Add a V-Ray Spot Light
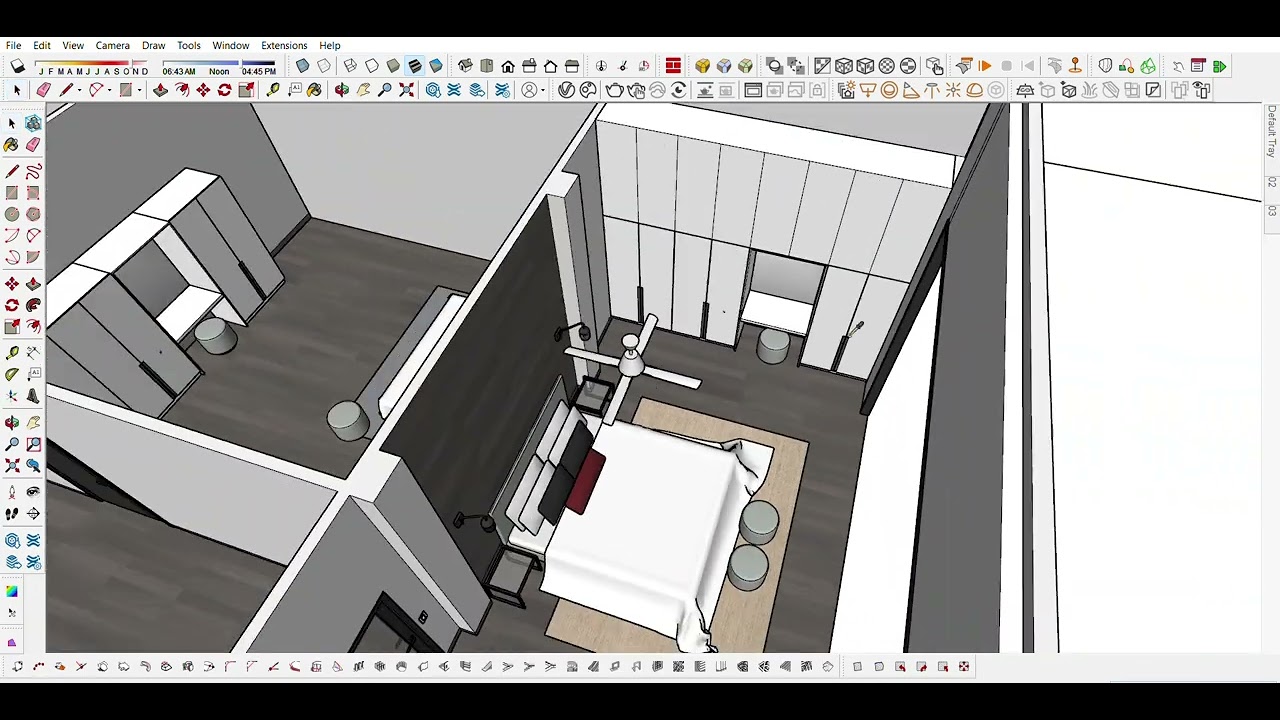 pyautogui.click(x=910, y=90)
